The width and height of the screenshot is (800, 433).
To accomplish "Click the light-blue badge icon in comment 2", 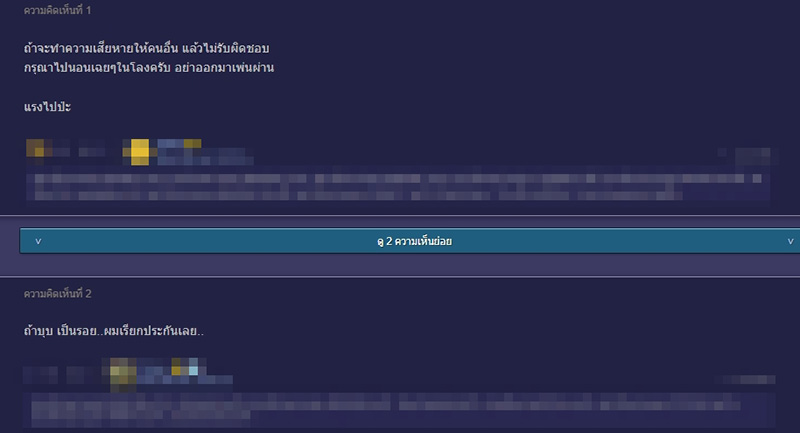I will (187, 372).
